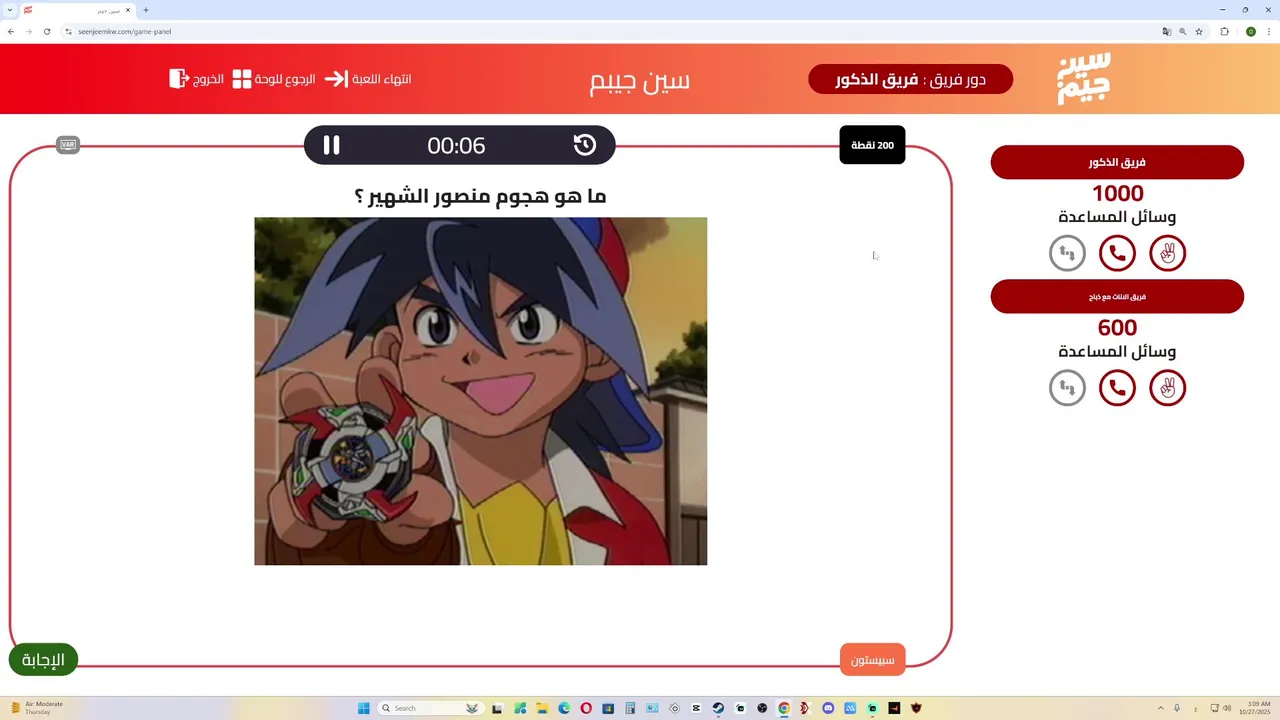
Task: Click the score 600 of the second team
Action: (1117, 327)
